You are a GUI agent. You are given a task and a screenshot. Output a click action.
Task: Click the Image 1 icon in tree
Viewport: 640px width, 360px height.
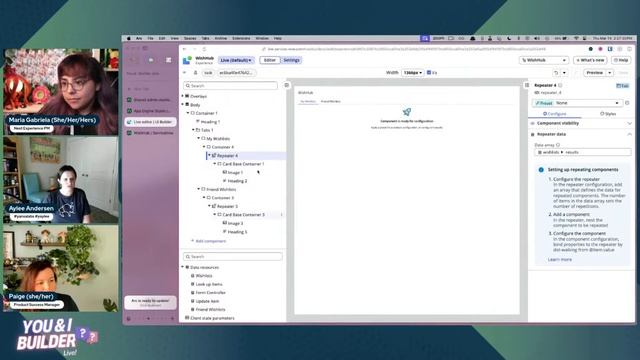pyautogui.click(x=224, y=172)
